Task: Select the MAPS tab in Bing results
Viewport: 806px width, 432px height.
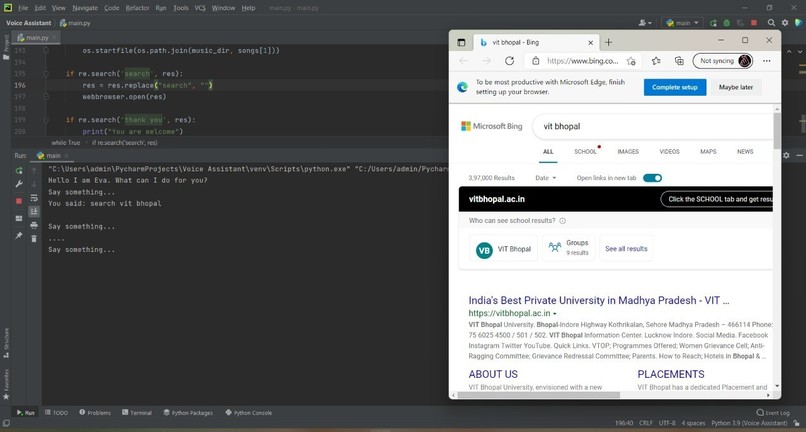Action: pos(708,152)
